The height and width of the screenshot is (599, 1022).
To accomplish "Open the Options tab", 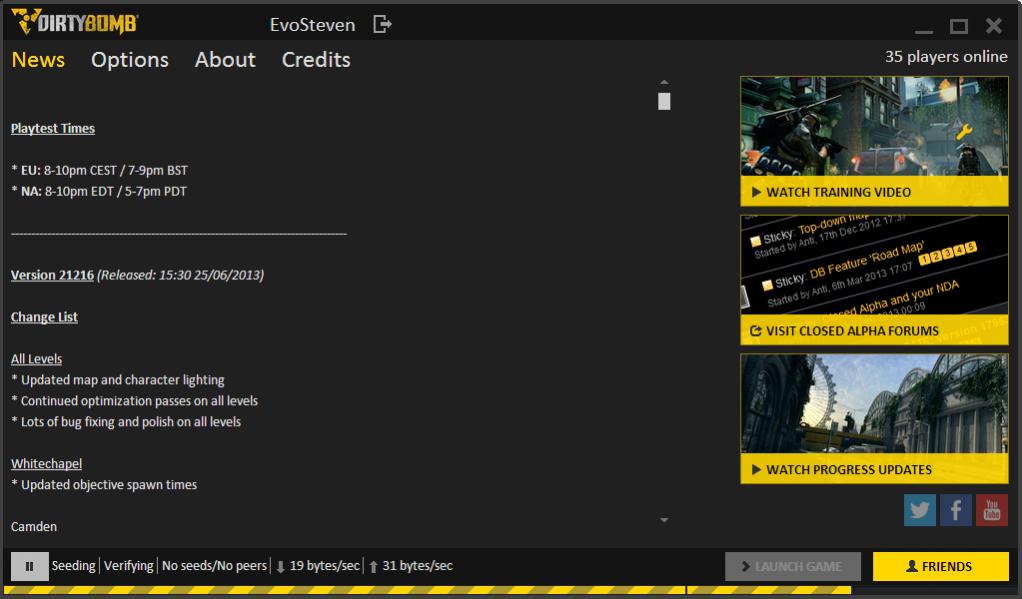I will tap(130, 60).
